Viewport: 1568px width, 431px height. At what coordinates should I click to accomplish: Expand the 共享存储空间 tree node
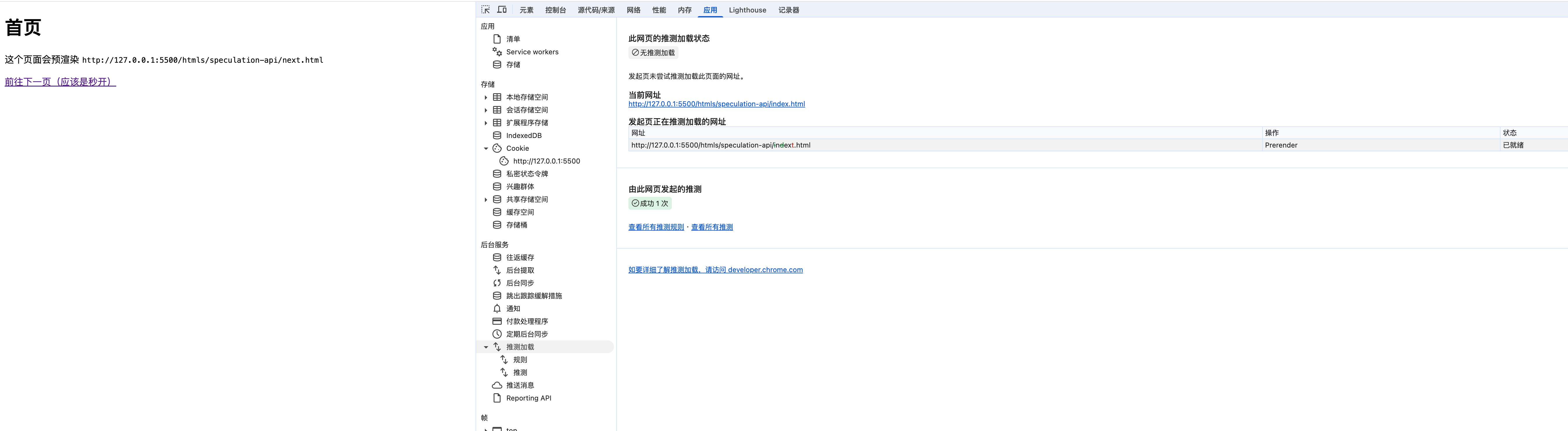pos(486,200)
